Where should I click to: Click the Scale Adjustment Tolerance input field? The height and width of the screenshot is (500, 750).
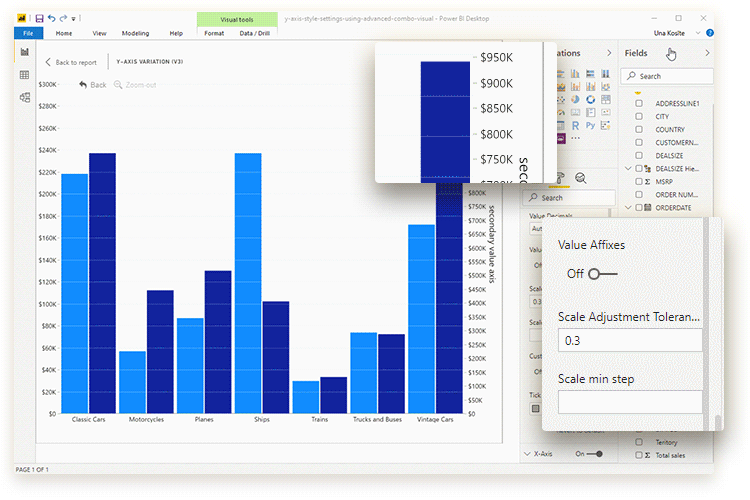[630, 340]
